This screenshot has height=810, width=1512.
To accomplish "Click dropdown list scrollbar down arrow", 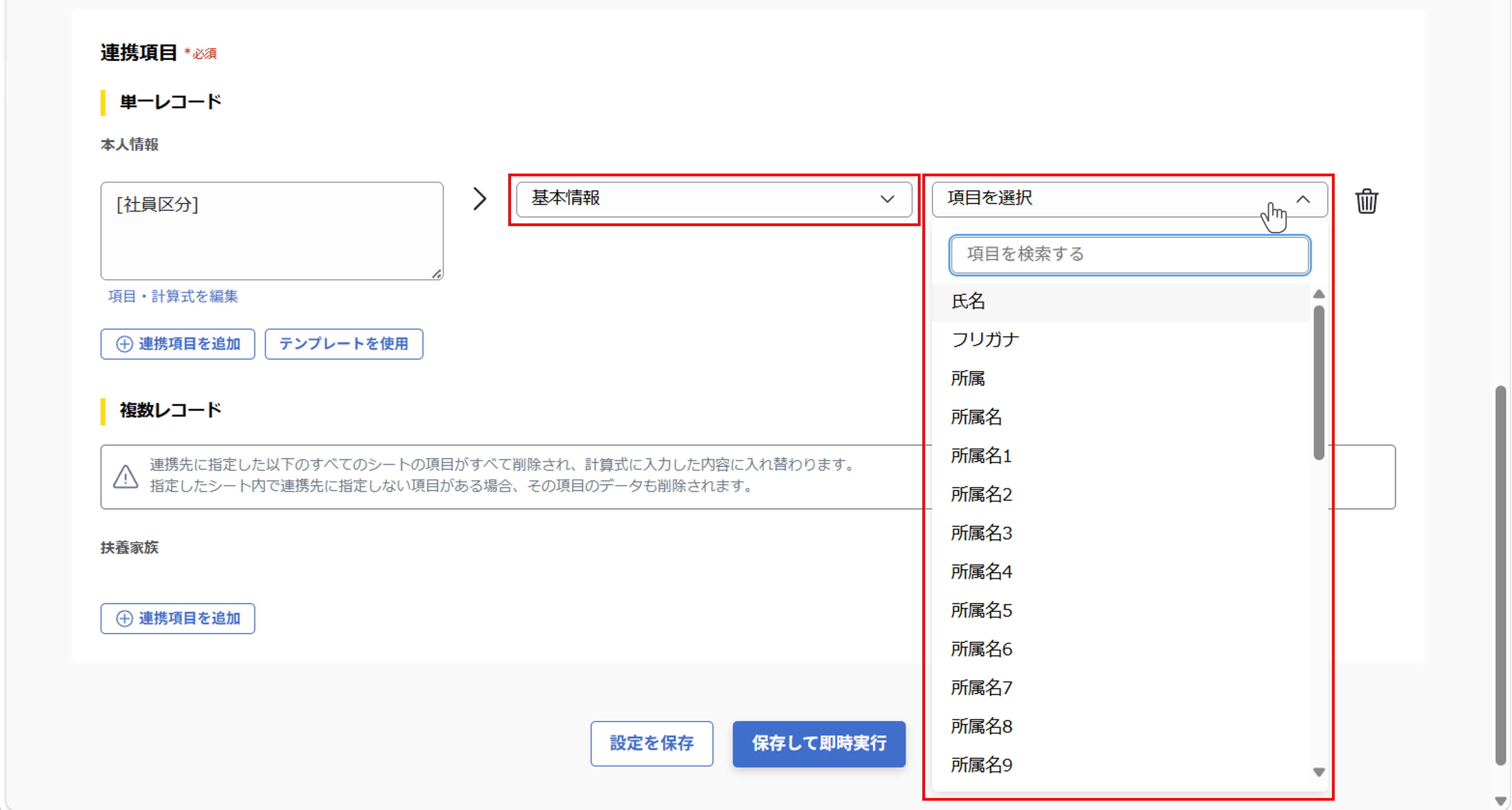I will (1319, 773).
